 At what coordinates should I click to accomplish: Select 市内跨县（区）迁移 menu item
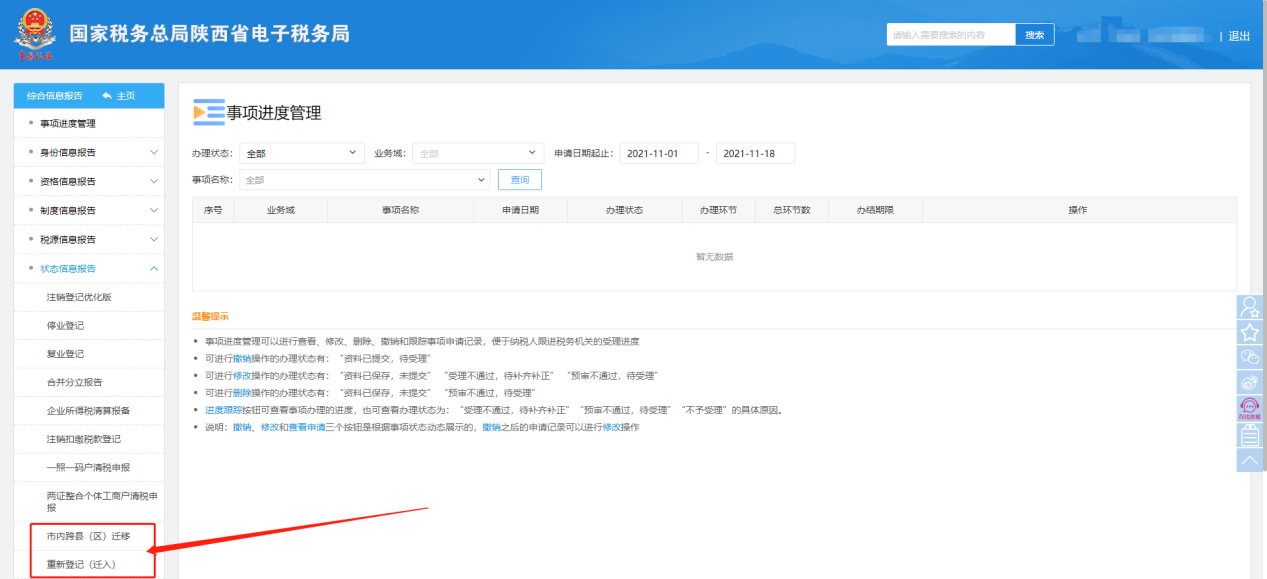(88, 536)
